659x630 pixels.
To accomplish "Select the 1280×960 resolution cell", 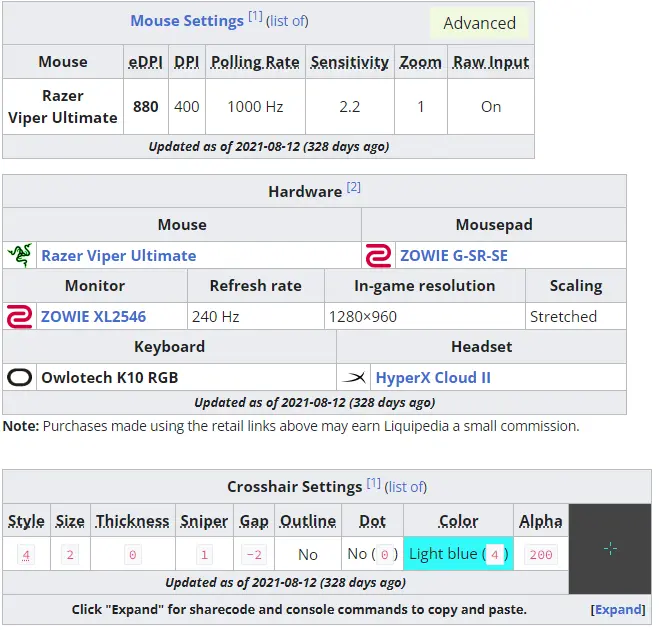I will point(424,316).
